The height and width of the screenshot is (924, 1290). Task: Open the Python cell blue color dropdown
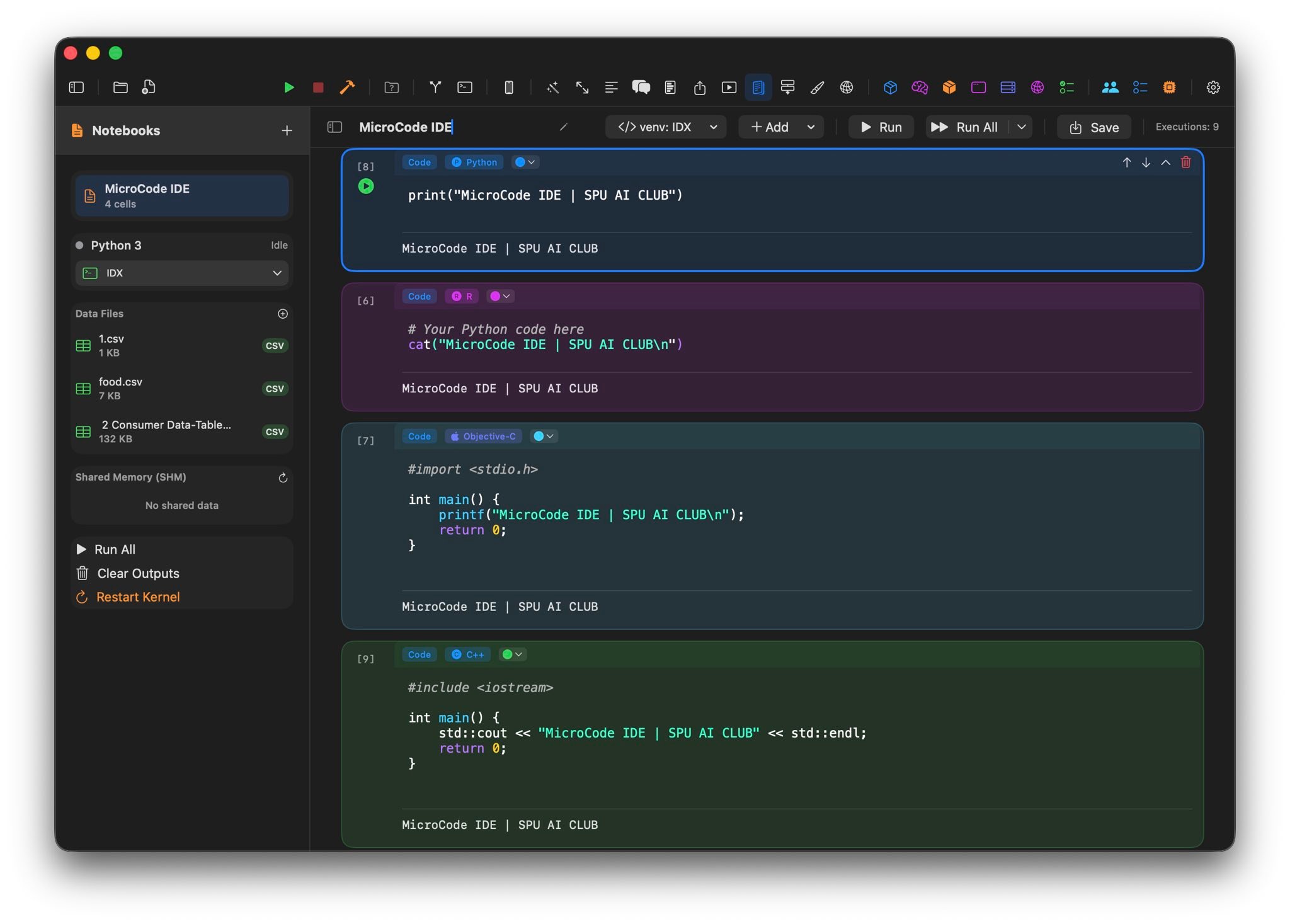(525, 162)
